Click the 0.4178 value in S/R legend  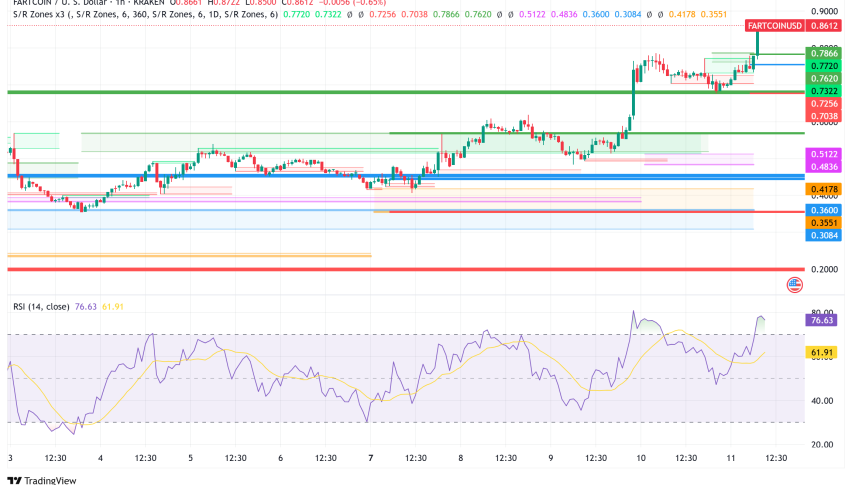pos(682,14)
